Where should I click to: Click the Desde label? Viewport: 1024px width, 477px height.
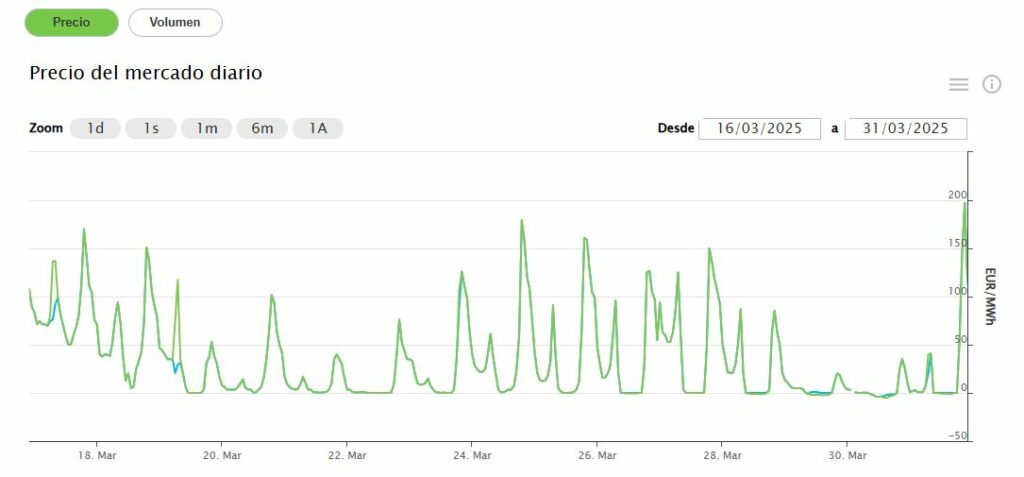point(676,129)
